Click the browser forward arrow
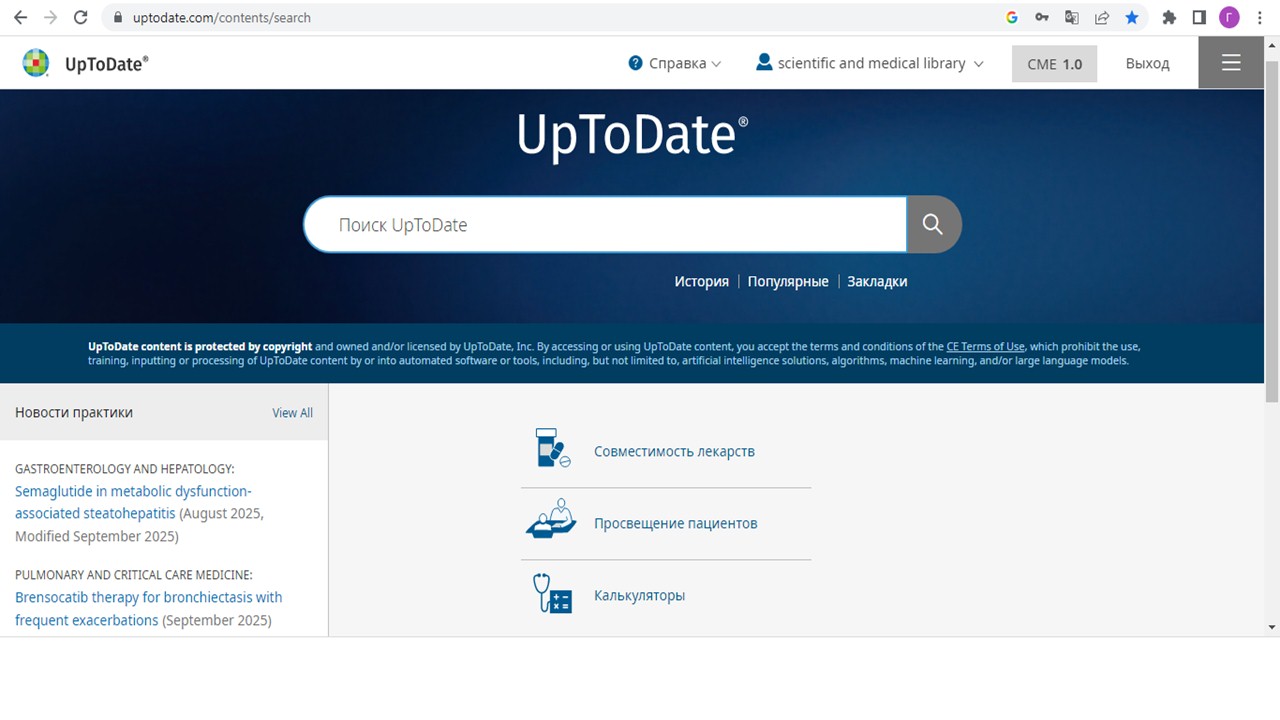This screenshot has height=720, width=1280. [50, 17]
